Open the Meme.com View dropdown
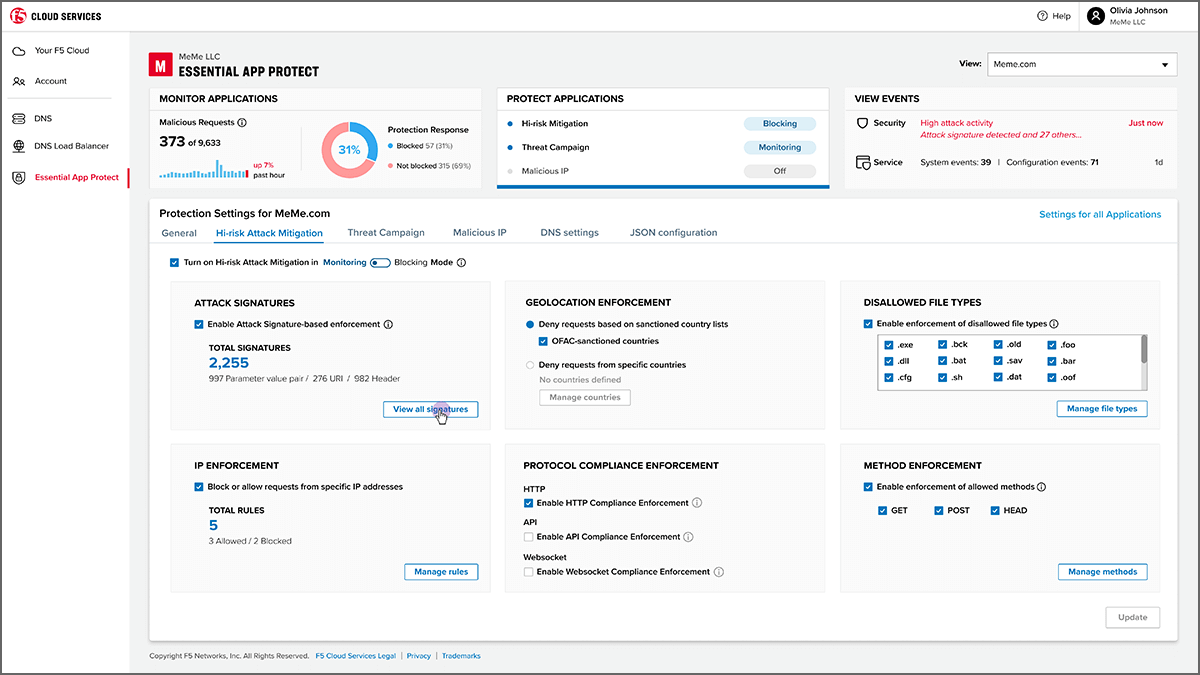Image resolution: width=1200 pixels, height=675 pixels. pos(1081,64)
